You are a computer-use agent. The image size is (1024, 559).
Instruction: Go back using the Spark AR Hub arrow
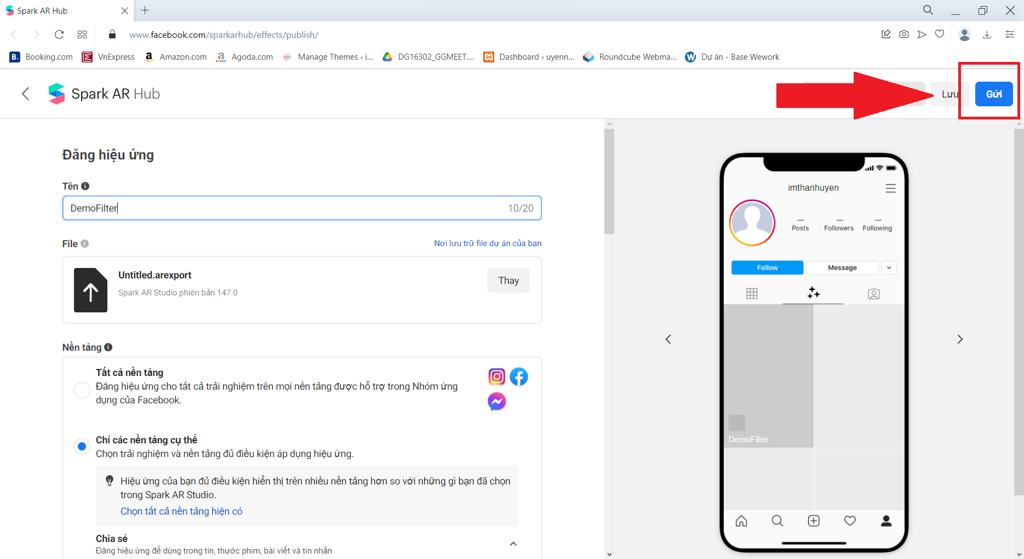click(x=25, y=94)
